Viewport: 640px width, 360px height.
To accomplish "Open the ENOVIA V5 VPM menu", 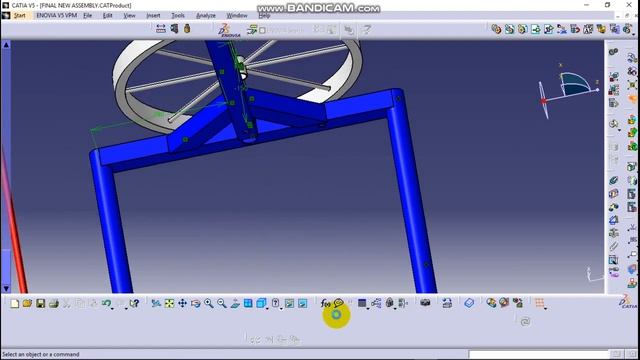I will [56, 16].
